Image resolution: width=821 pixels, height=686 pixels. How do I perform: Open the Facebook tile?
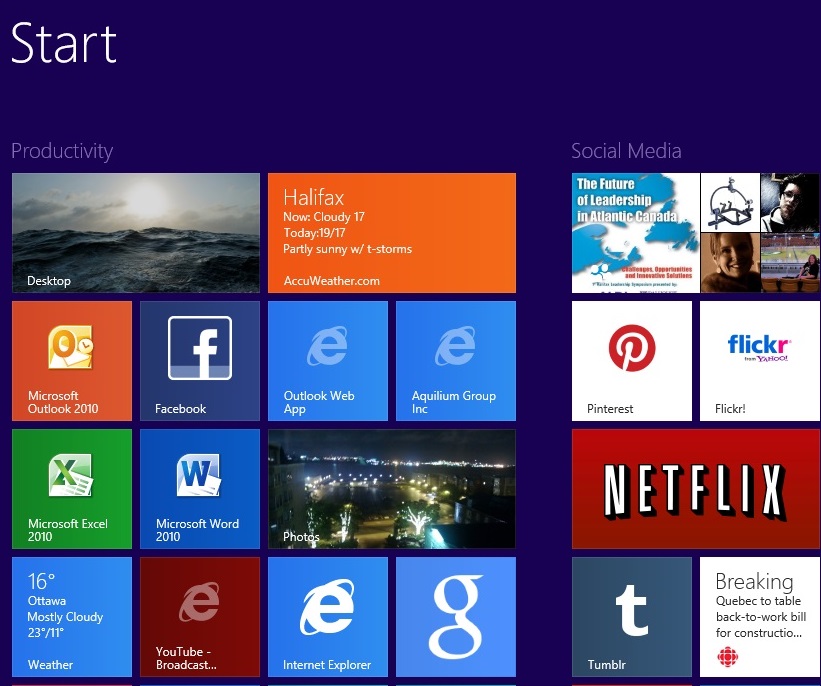200,361
